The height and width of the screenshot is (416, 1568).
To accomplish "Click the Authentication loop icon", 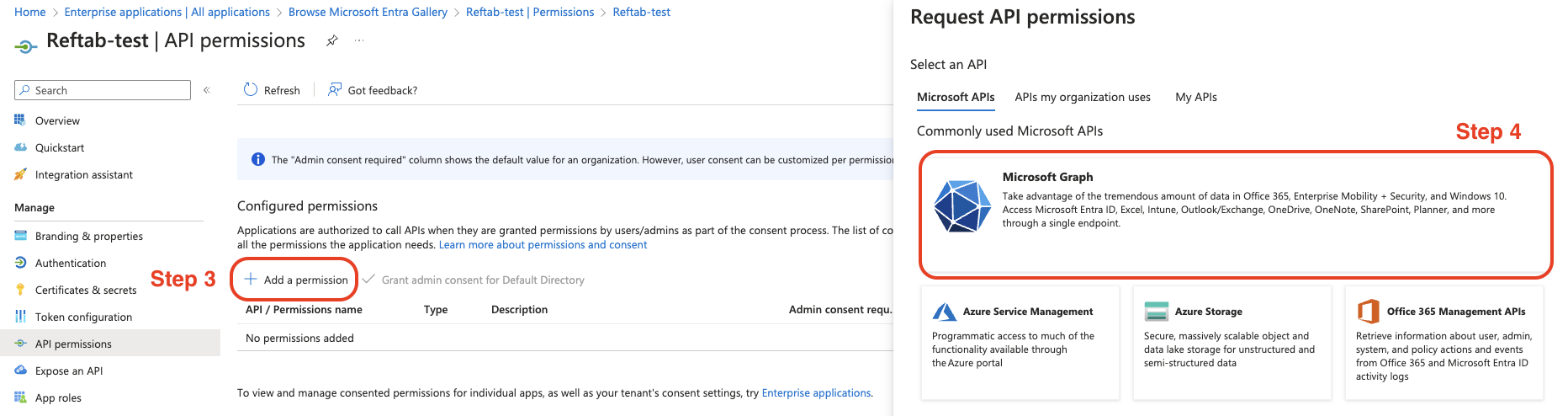I will tap(20, 263).
